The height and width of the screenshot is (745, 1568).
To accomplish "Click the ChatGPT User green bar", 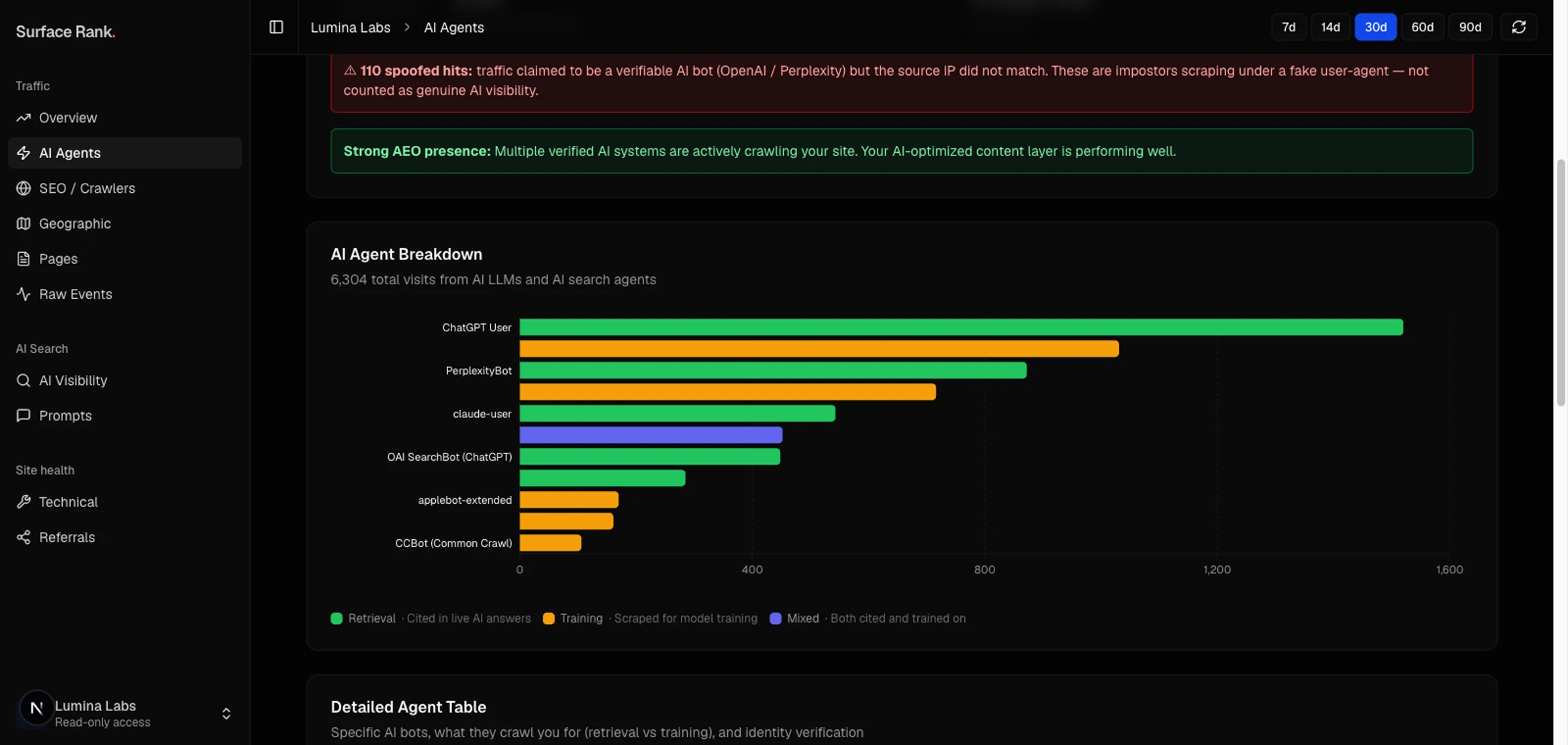I will 961,327.
